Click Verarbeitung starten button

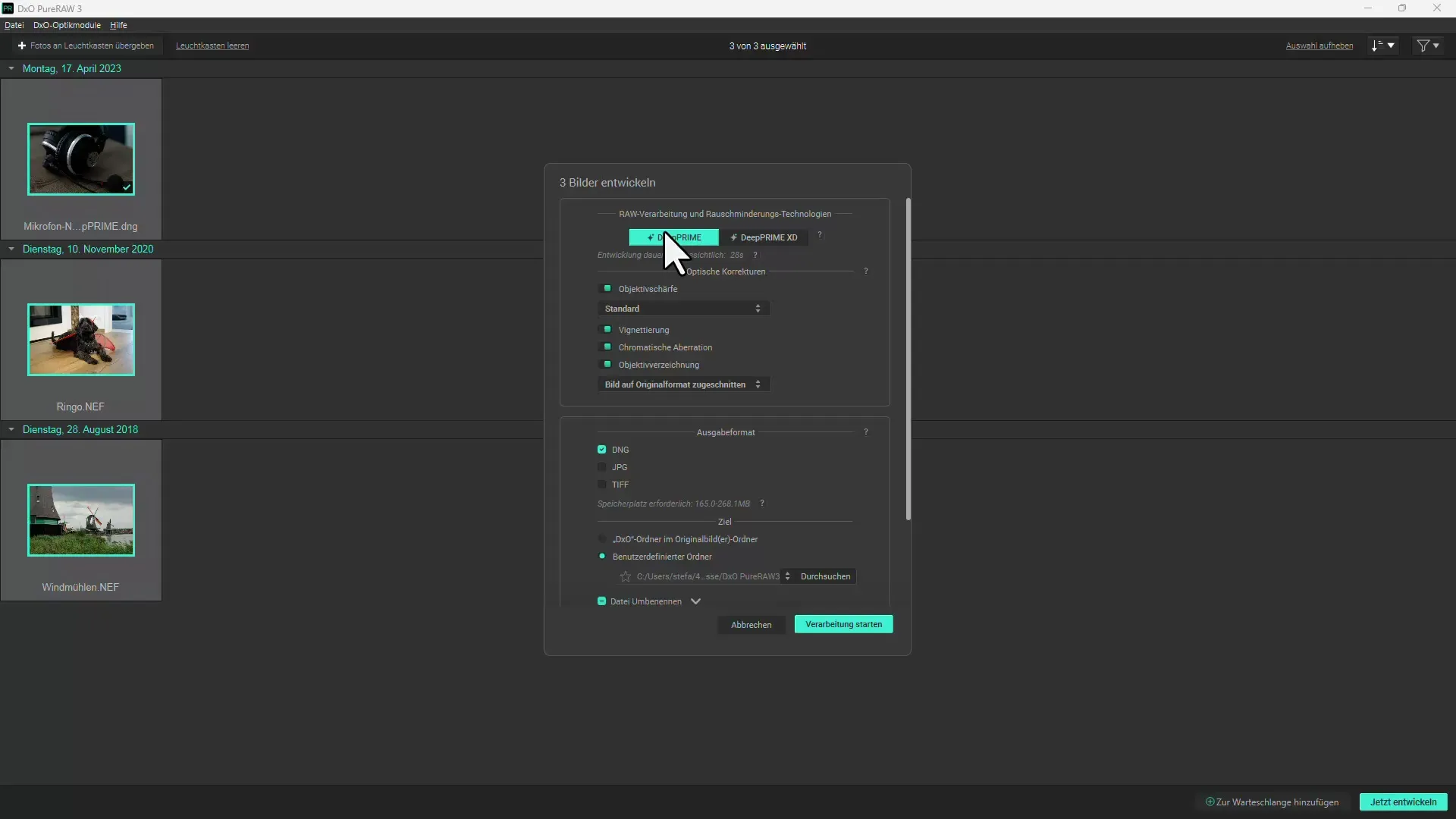[843, 624]
